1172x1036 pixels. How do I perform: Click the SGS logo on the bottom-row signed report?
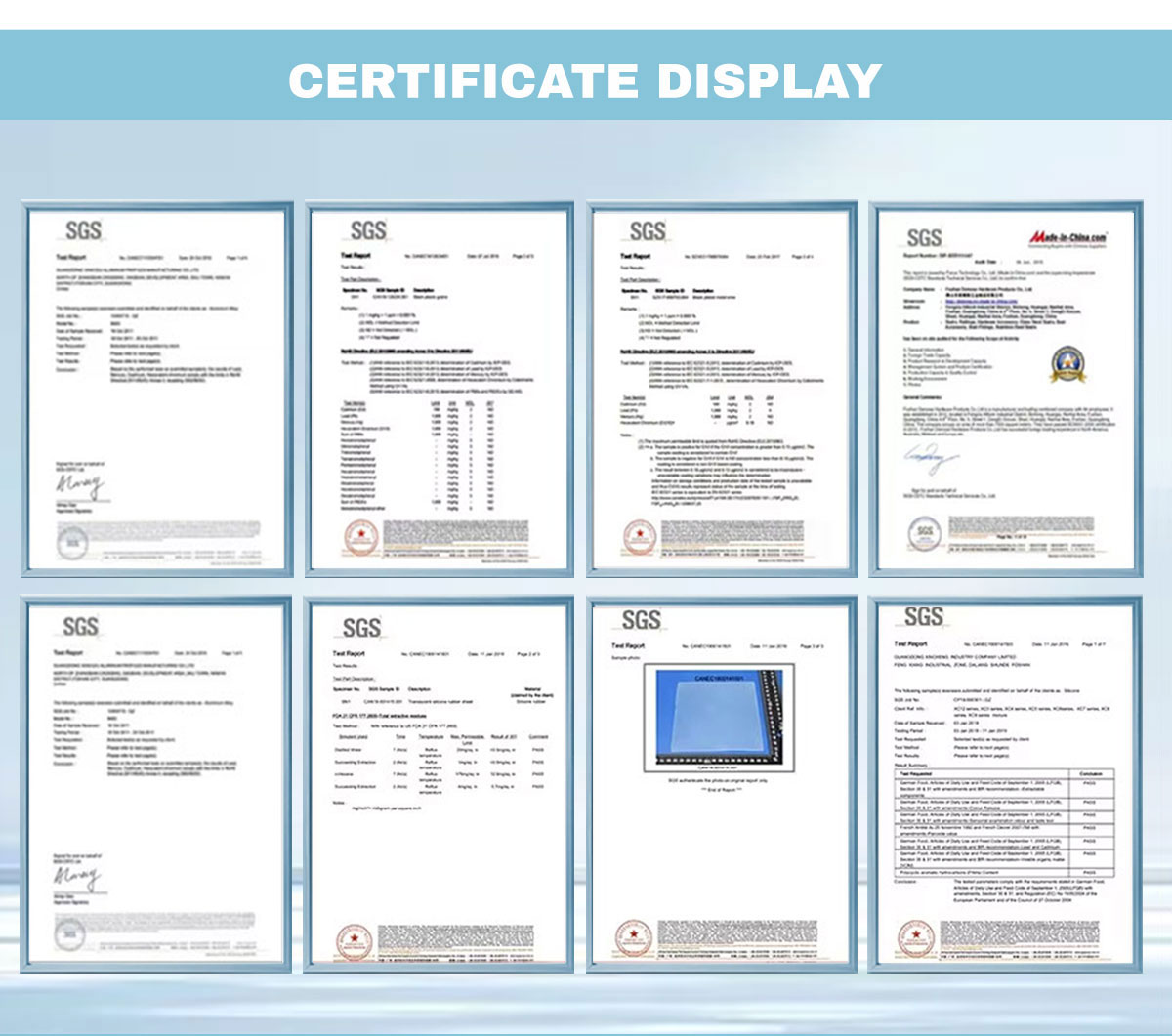click(x=80, y=627)
